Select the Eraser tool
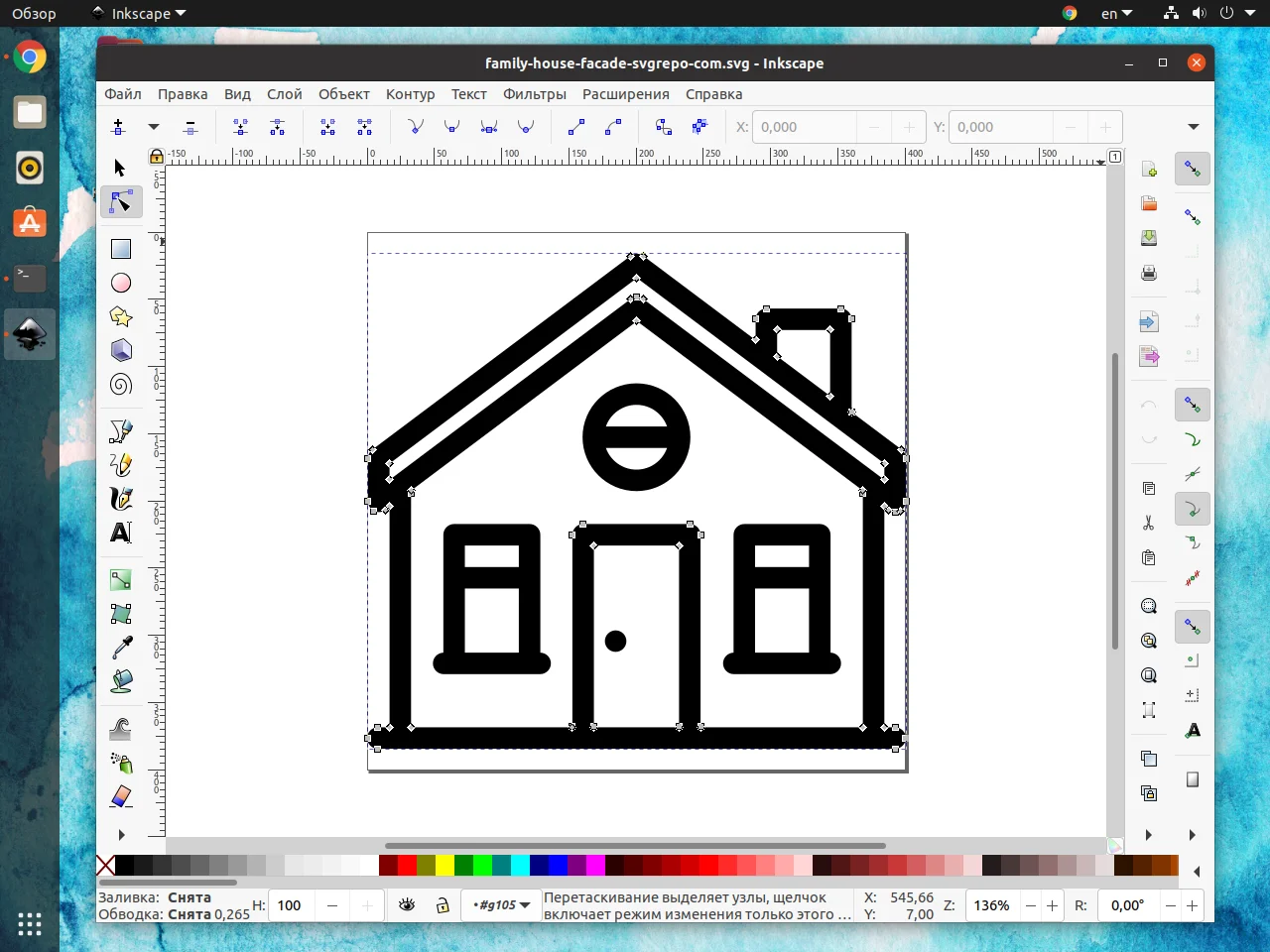Viewport: 1270px width, 952px height. click(x=121, y=796)
